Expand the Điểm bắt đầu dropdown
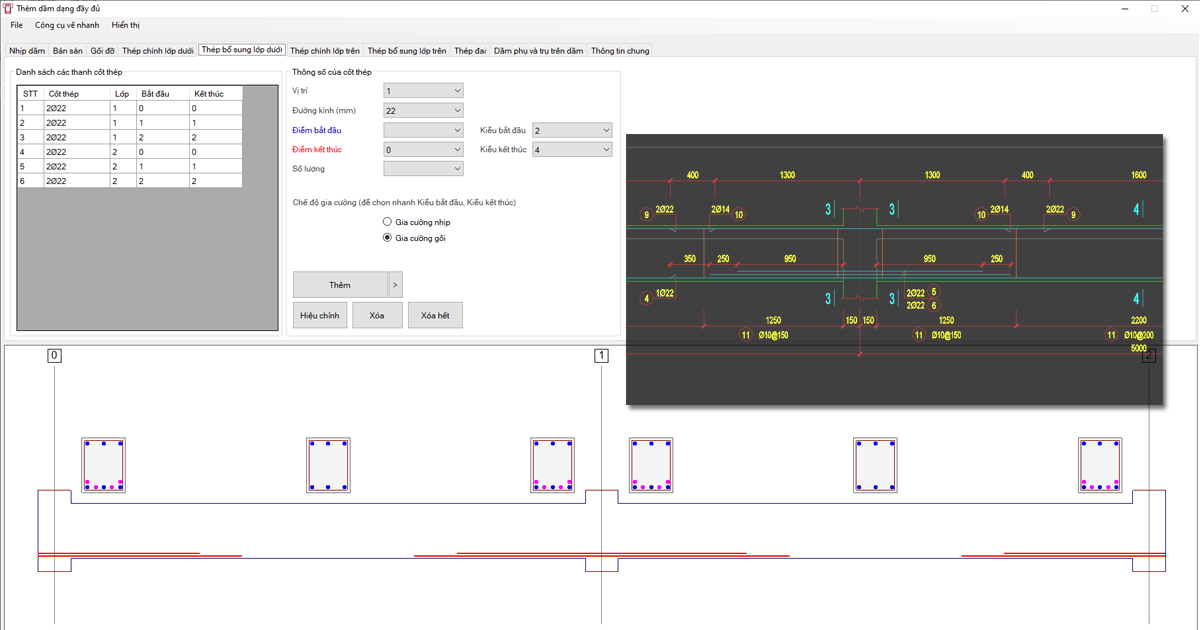 pos(423,130)
